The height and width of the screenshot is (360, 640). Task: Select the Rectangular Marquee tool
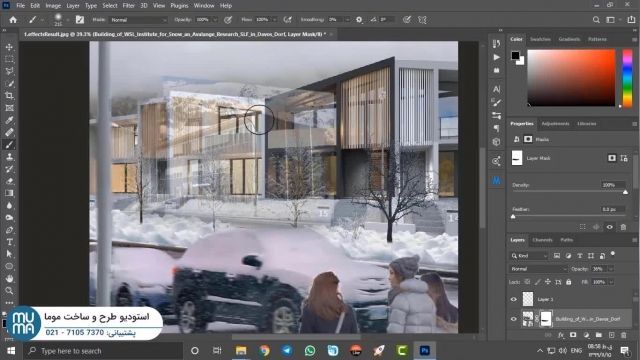pyautogui.click(x=9, y=59)
